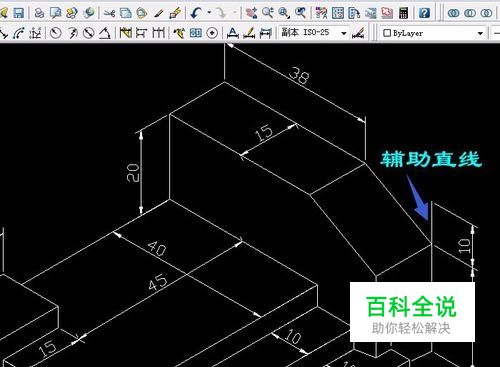
Task: Open DesignCenter icon
Action: pyautogui.click(x=338, y=13)
